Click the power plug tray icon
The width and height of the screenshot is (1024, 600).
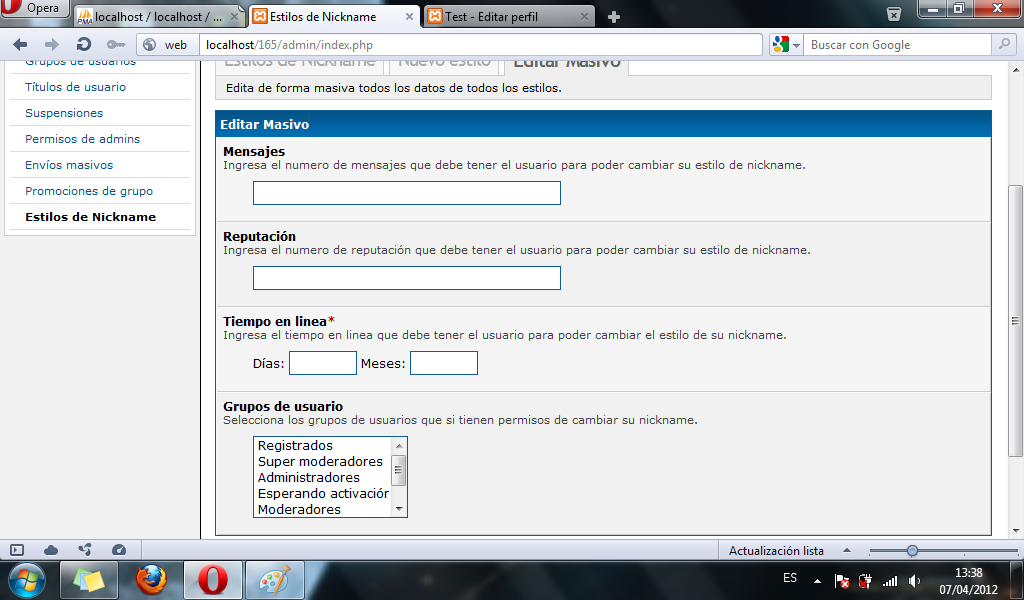(x=865, y=580)
